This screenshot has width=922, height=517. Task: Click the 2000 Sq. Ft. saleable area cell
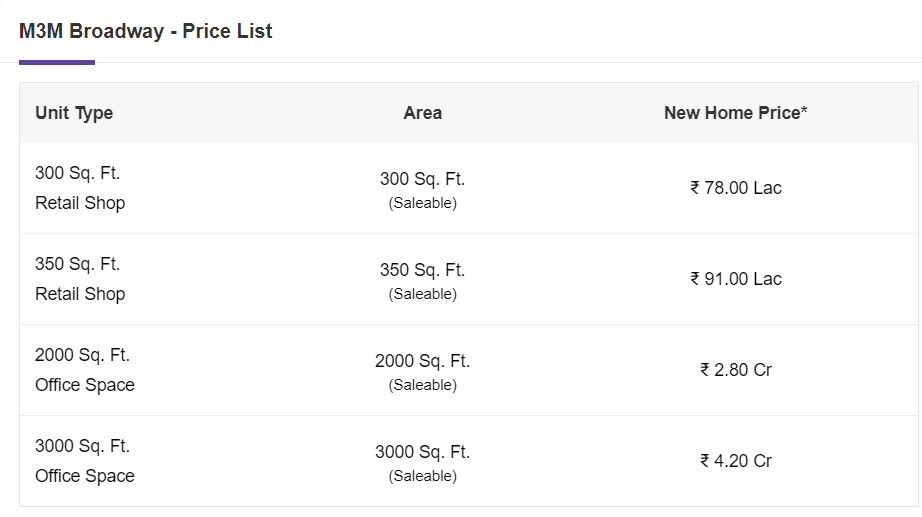tap(422, 372)
